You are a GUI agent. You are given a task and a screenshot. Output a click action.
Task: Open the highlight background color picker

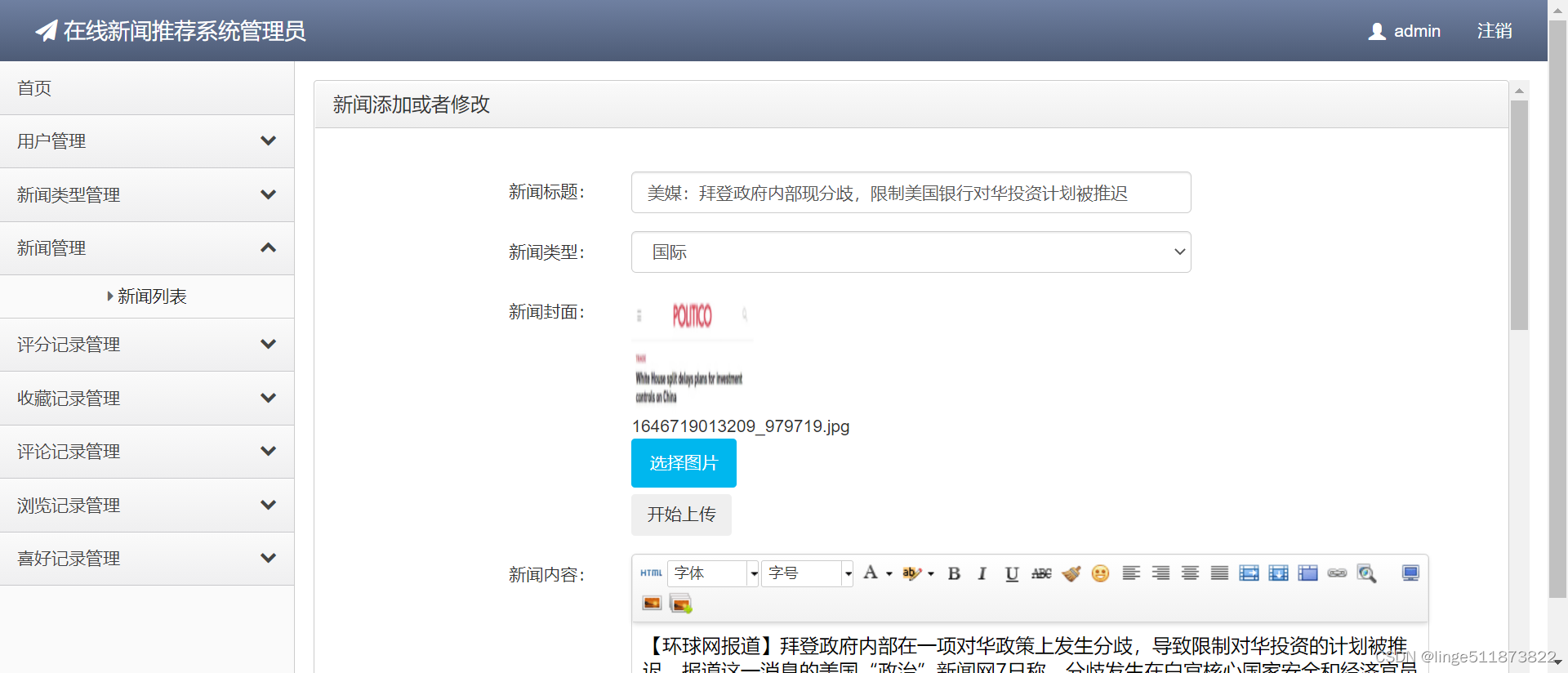point(918,573)
